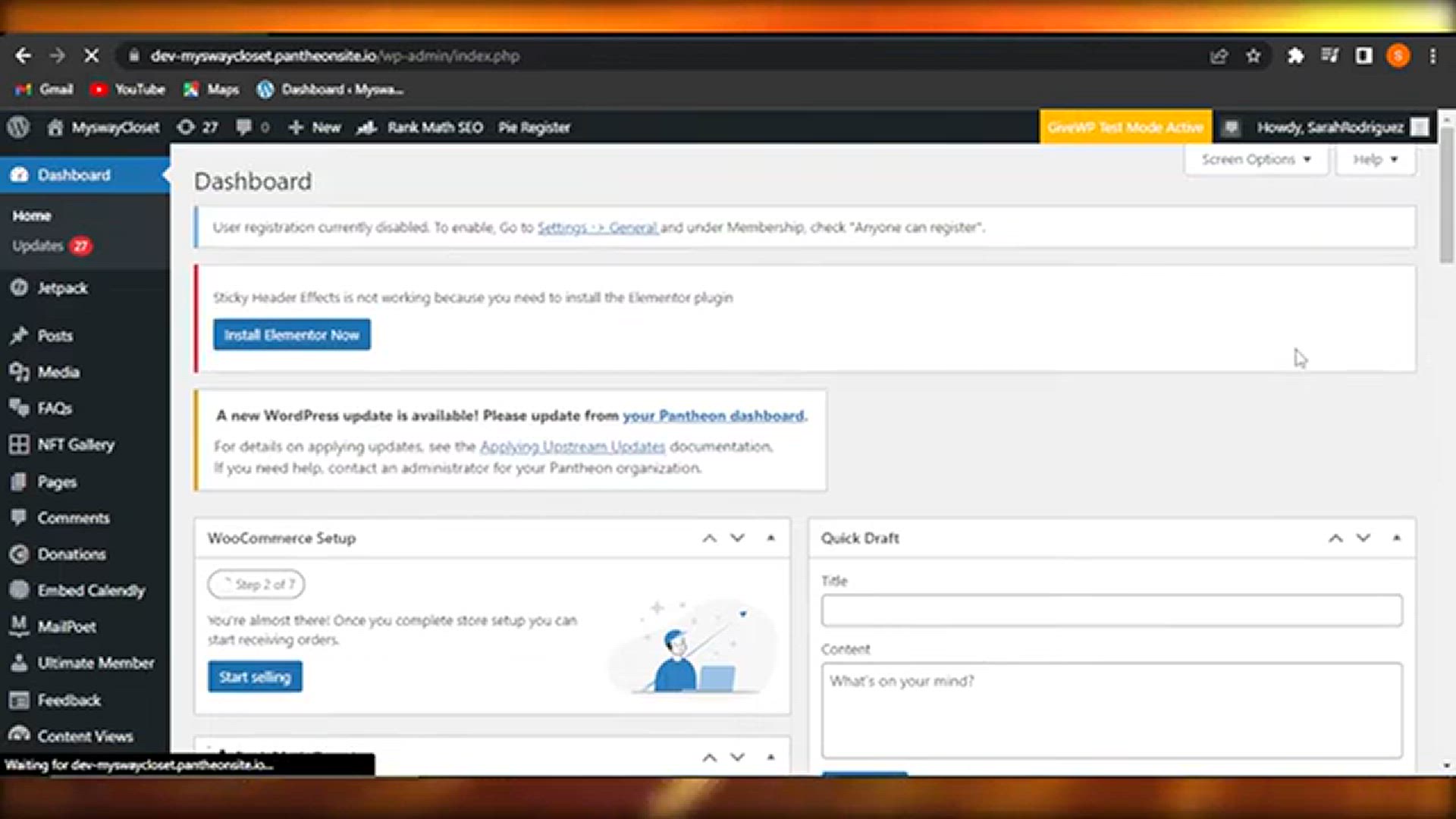This screenshot has height=819, width=1456.
Task: Open the orange Chrome profile avatar
Action: coord(1398,55)
